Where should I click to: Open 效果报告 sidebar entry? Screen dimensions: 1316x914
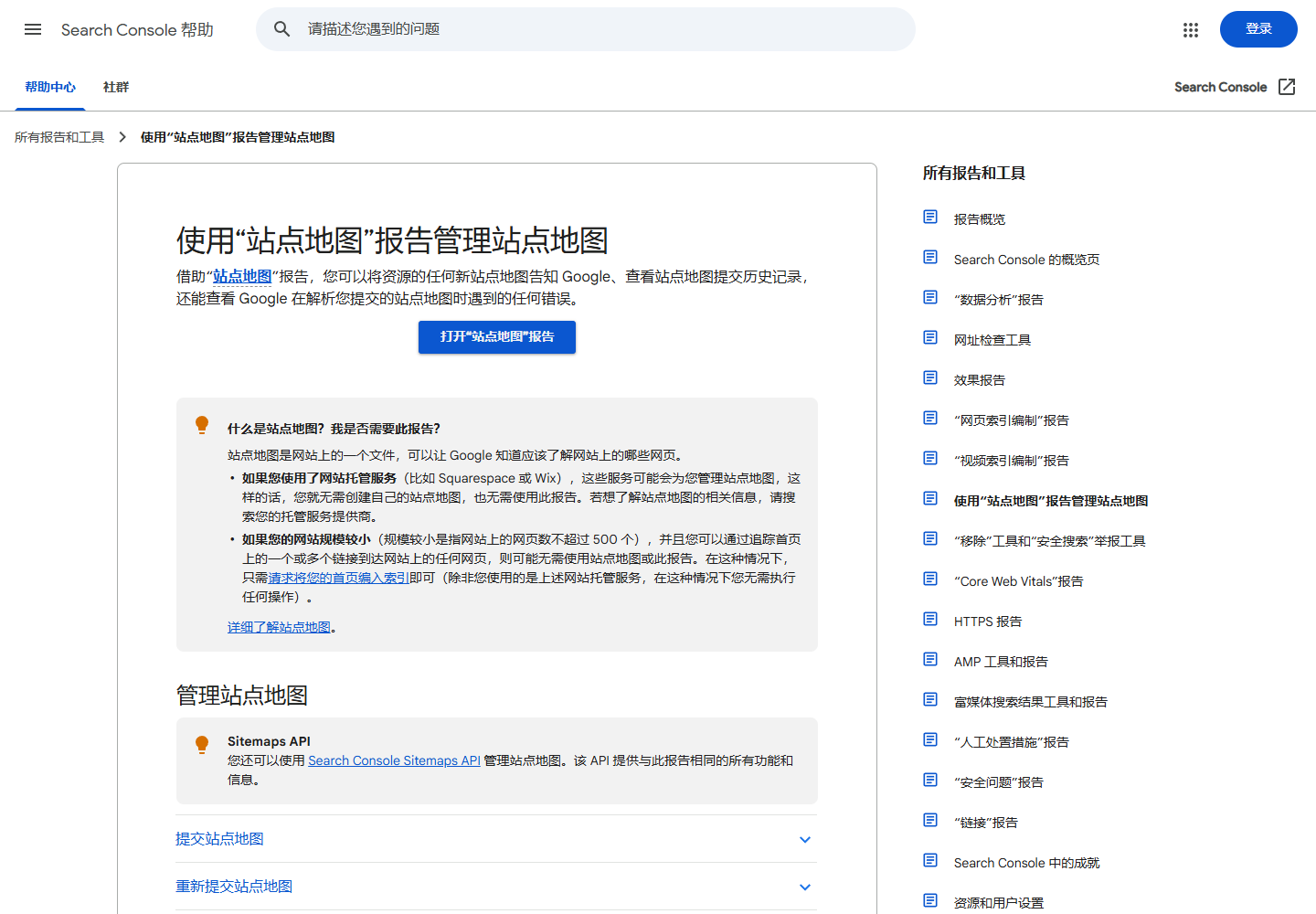tap(979, 380)
